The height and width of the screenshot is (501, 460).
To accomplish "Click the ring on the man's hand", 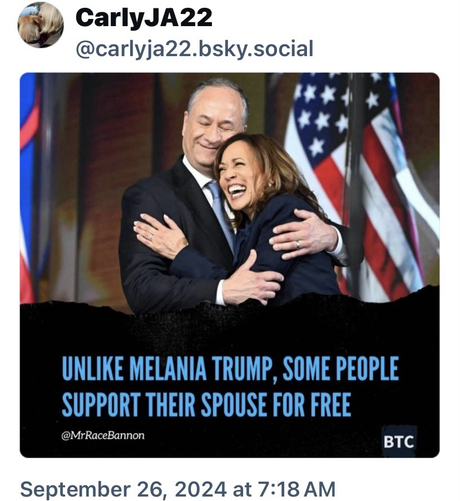I will (x=298, y=245).
